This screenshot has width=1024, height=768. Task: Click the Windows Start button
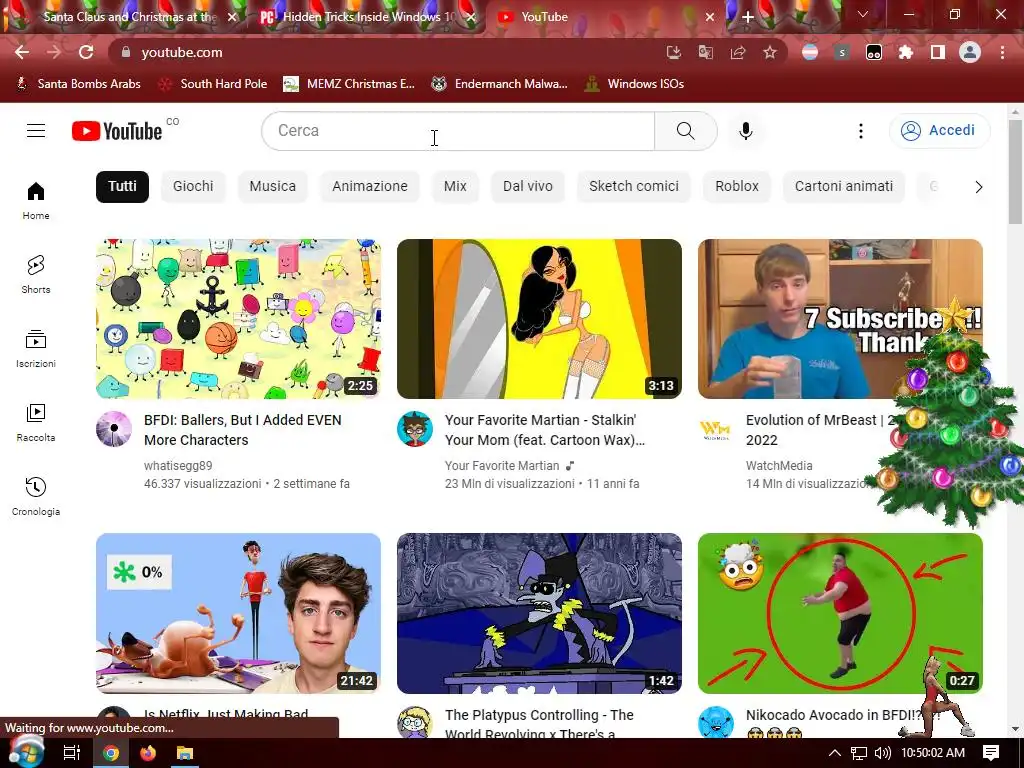pyautogui.click(x=26, y=752)
